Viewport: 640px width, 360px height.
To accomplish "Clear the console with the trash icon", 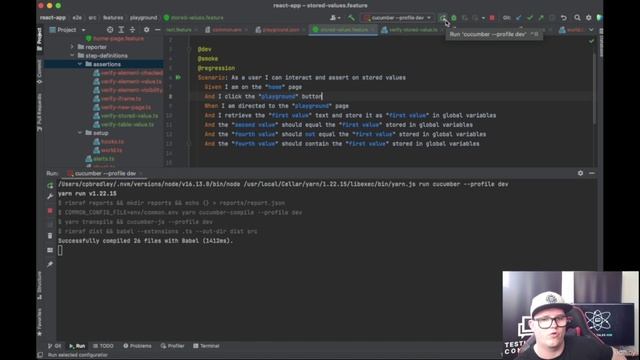I will point(50,236).
